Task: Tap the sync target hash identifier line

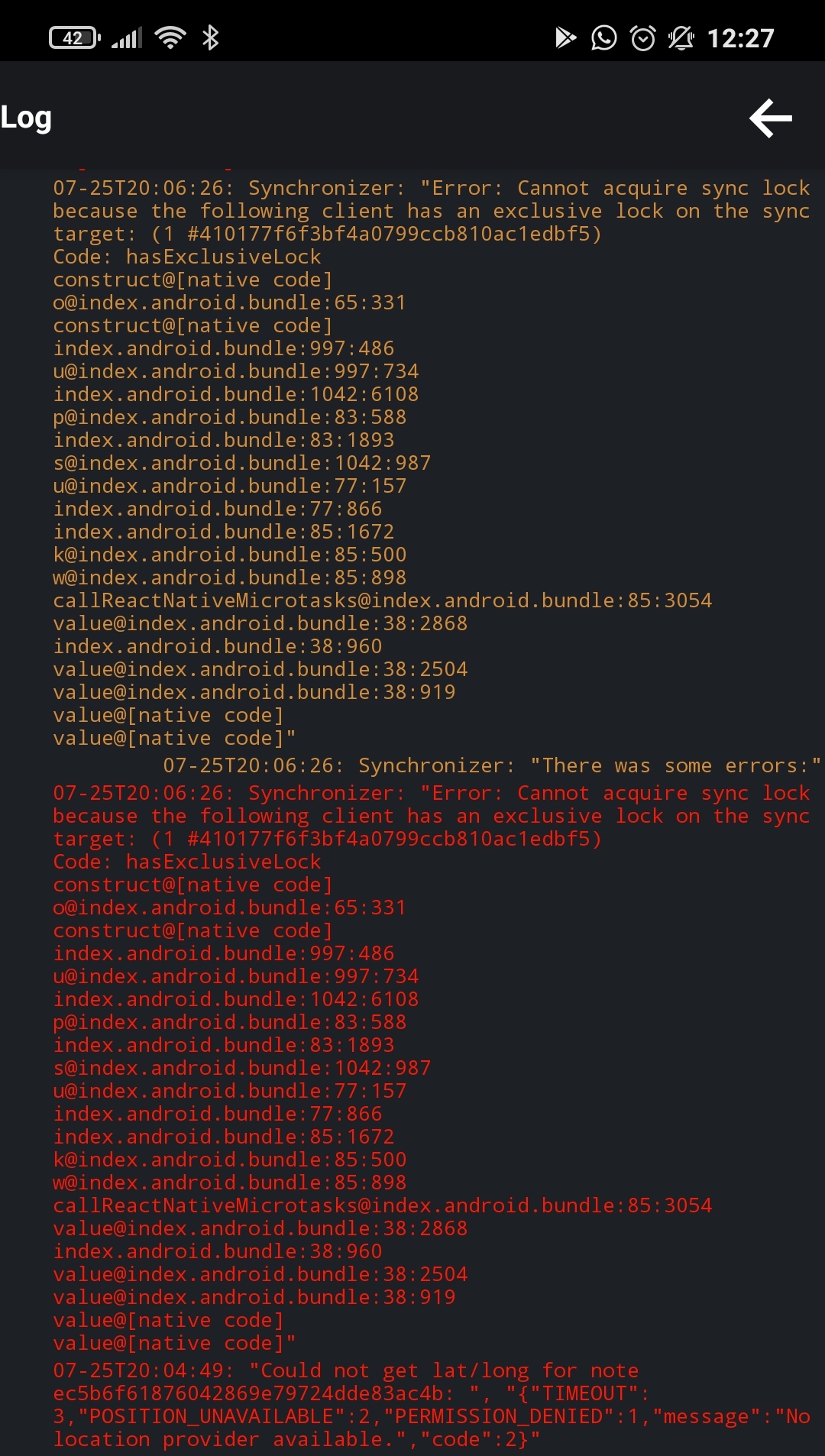Action: point(328,234)
